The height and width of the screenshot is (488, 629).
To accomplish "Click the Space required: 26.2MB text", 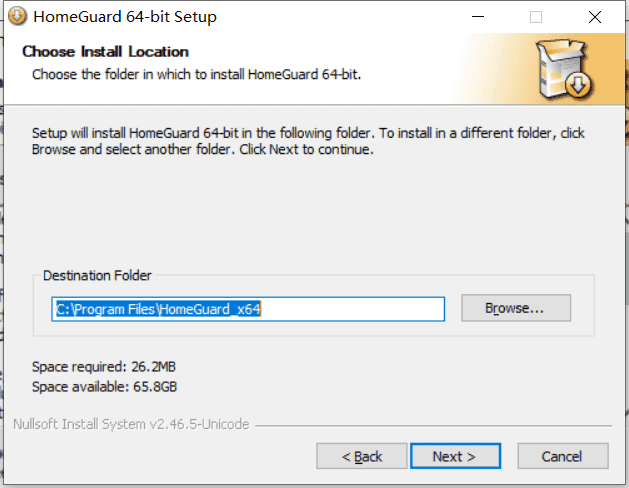I will 104,367.
